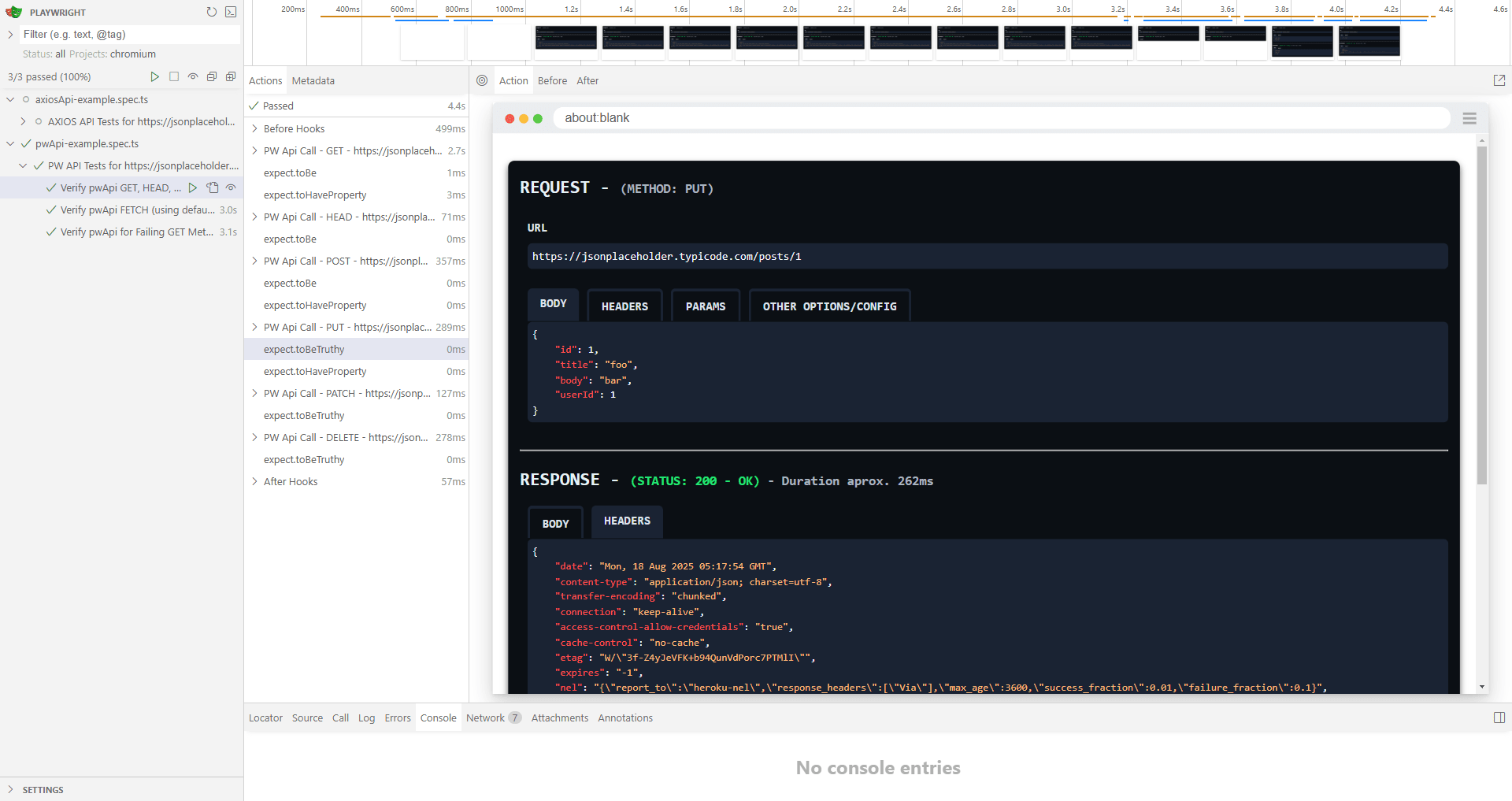The width and height of the screenshot is (1512, 801).
Task: Enable watch mode with the eye icon above test list
Action: (x=193, y=76)
